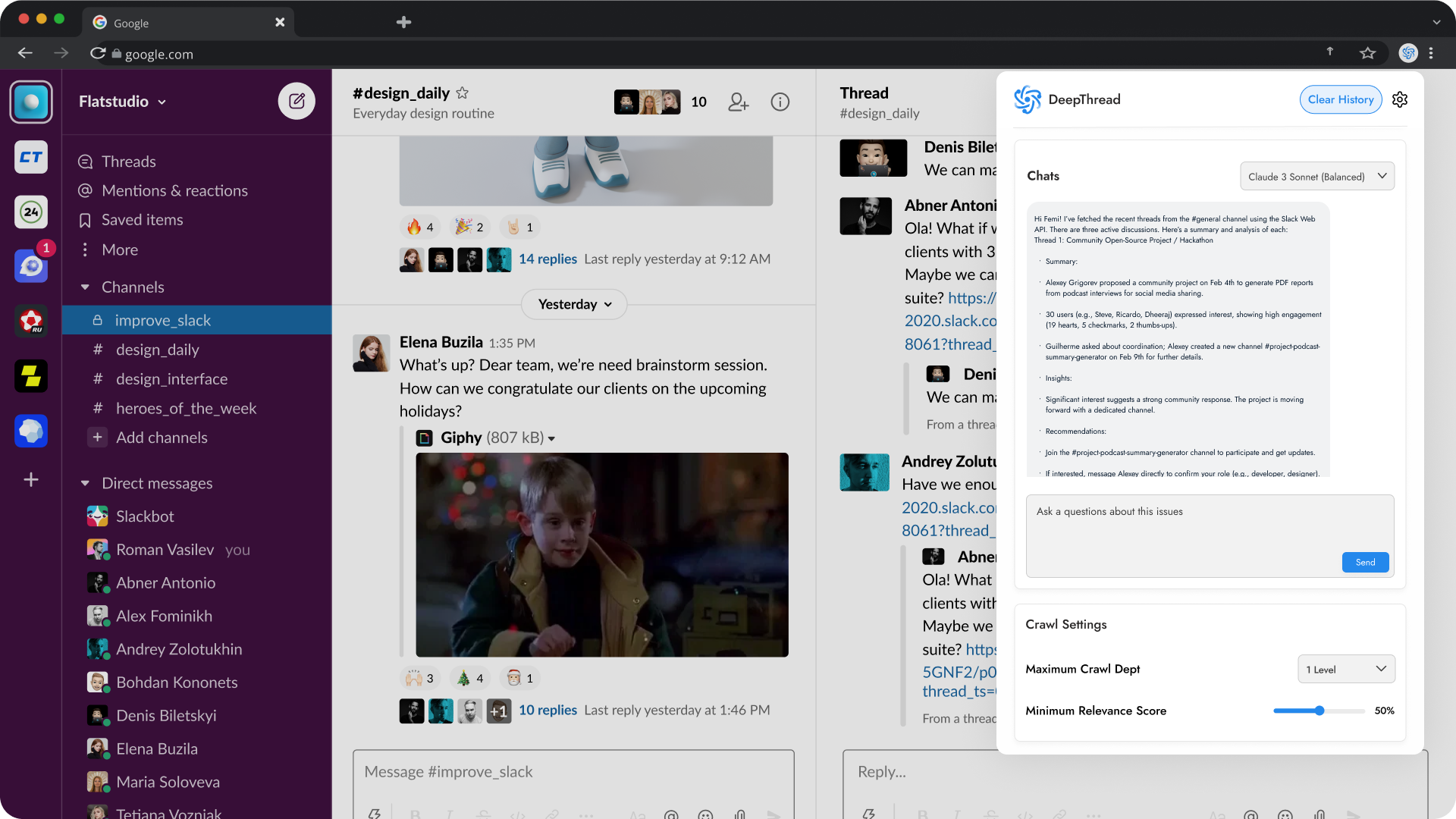Click the mention @ icon in composer

tap(671, 814)
